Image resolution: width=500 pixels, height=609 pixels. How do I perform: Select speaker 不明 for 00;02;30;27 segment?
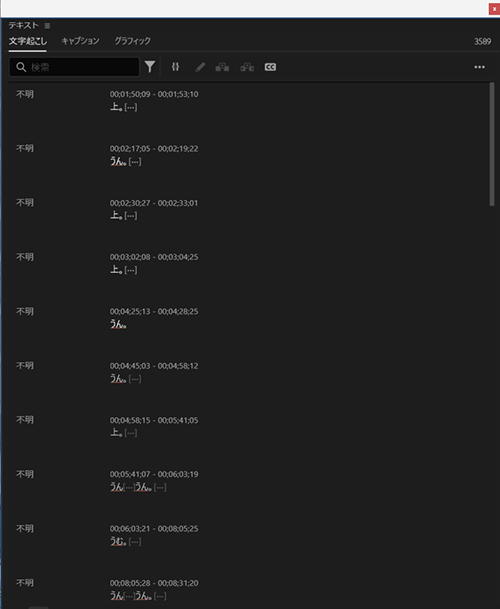(25, 203)
